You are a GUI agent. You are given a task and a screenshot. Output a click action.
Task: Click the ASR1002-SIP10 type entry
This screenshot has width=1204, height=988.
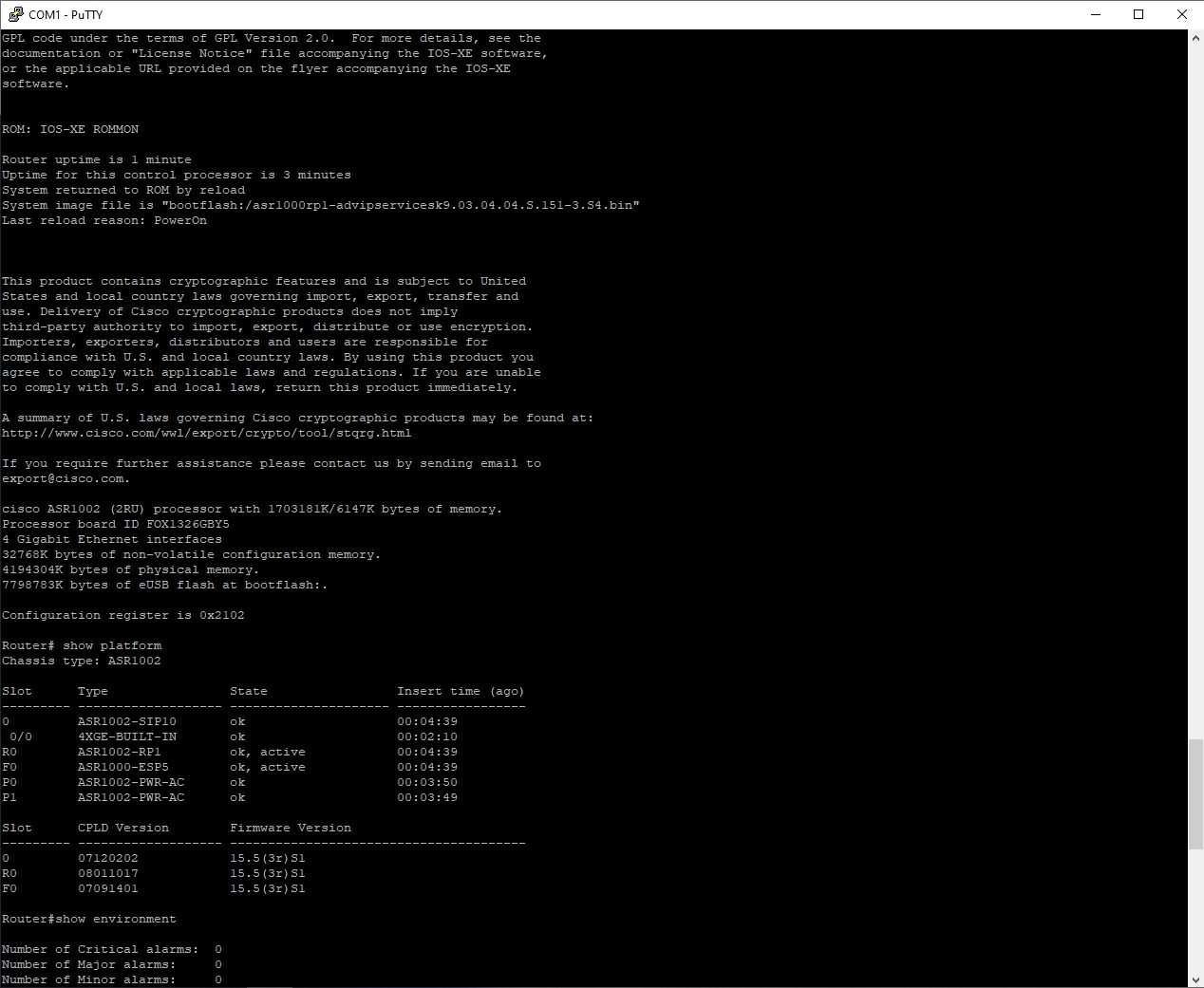(x=127, y=721)
